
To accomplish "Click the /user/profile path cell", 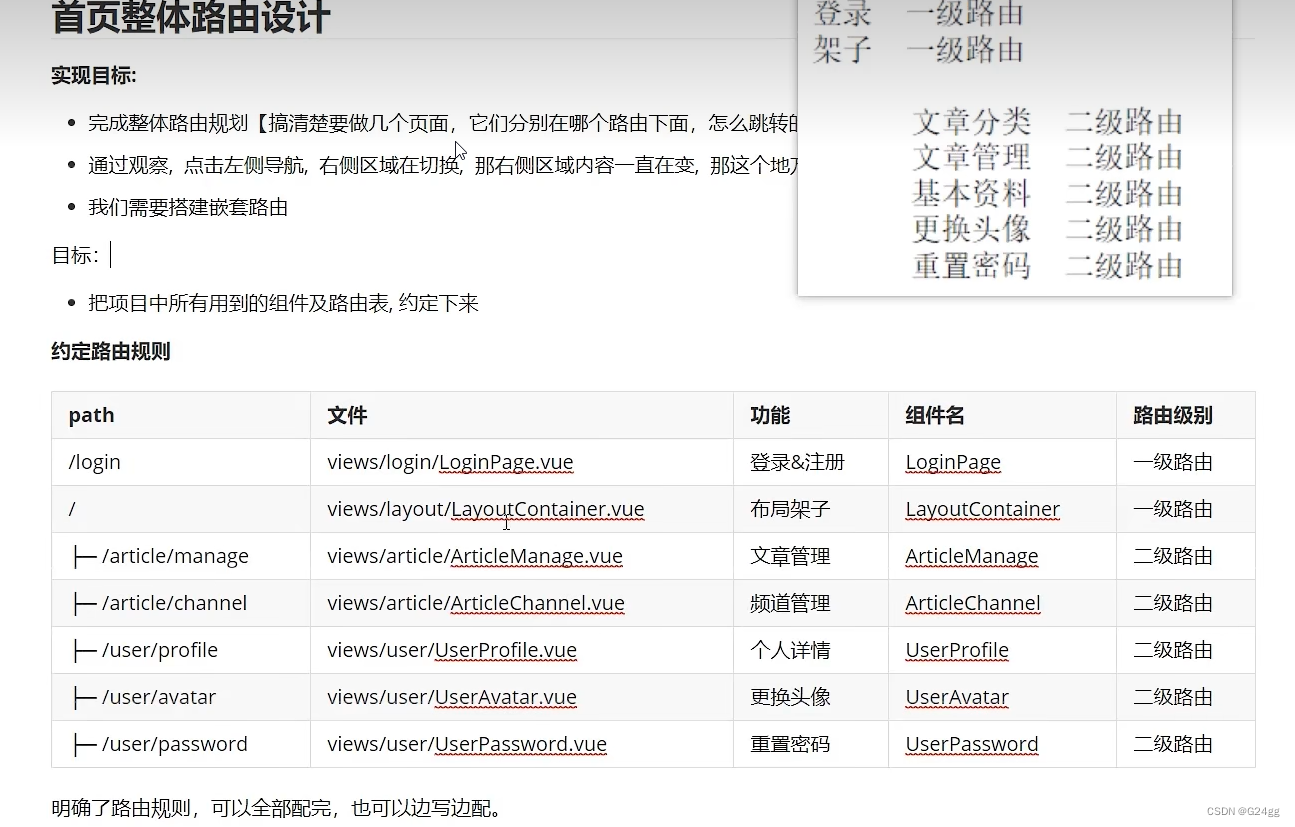I will pyautogui.click(x=181, y=650).
